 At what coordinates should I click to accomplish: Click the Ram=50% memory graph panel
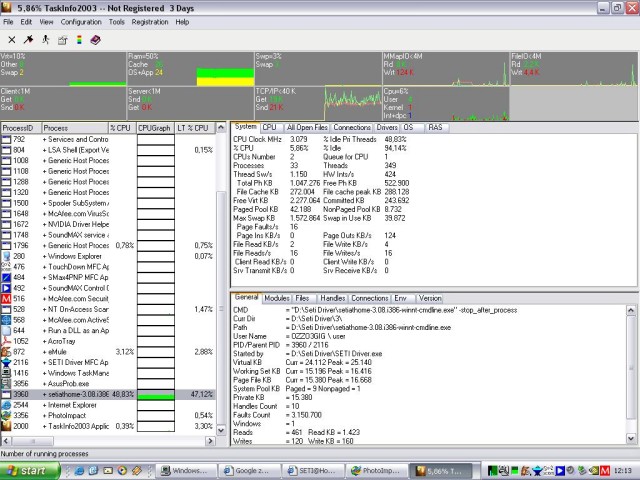(191, 69)
